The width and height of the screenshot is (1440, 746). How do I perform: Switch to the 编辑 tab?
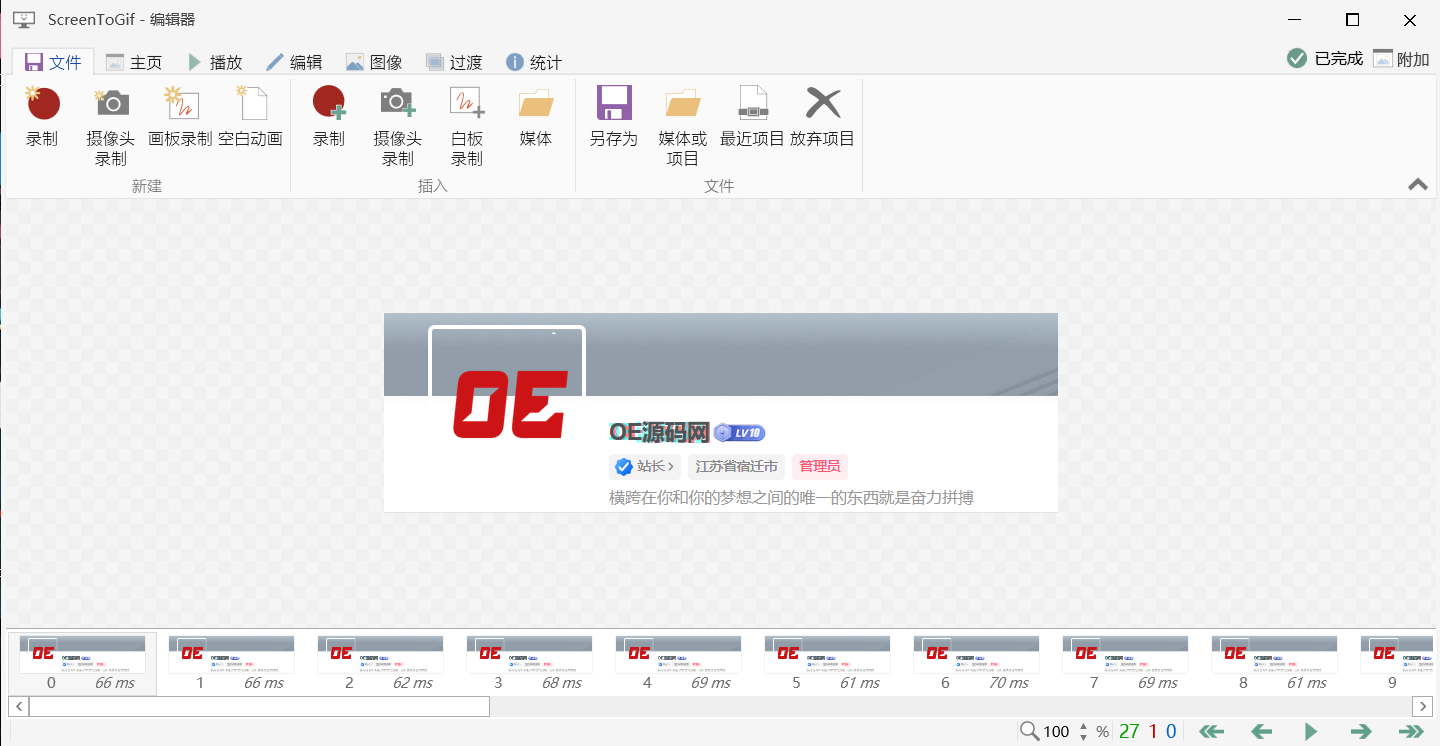click(x=293, y=62)
